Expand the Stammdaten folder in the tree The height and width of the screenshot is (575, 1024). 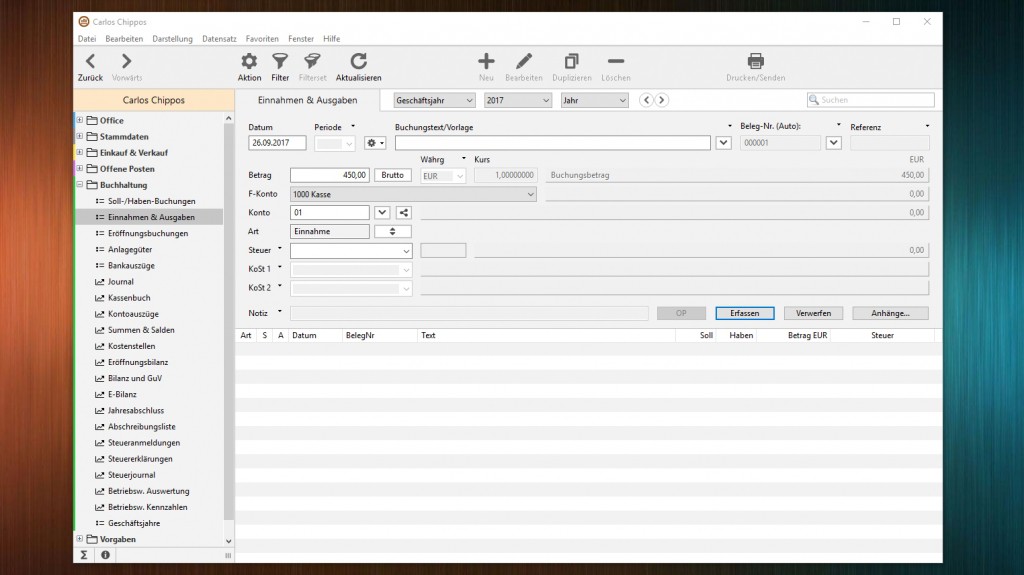click(x=80, y=137)
